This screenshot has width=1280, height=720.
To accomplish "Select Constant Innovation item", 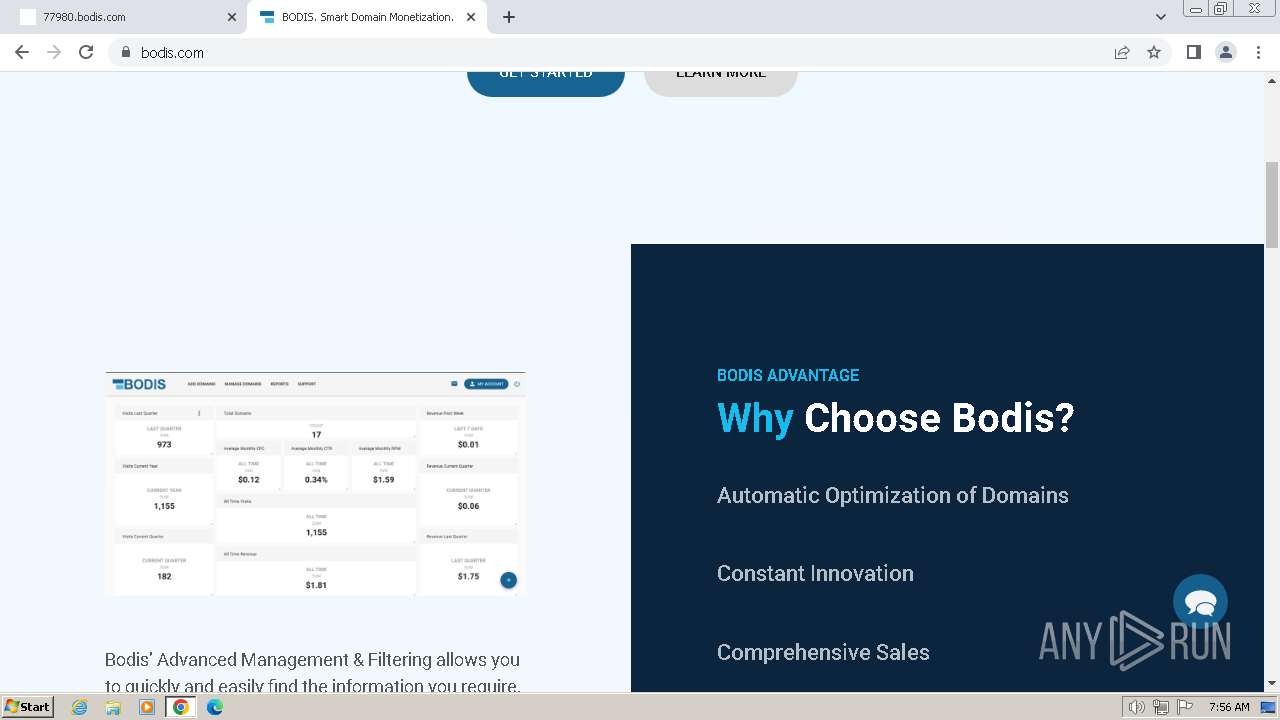I will click(815, 573).
